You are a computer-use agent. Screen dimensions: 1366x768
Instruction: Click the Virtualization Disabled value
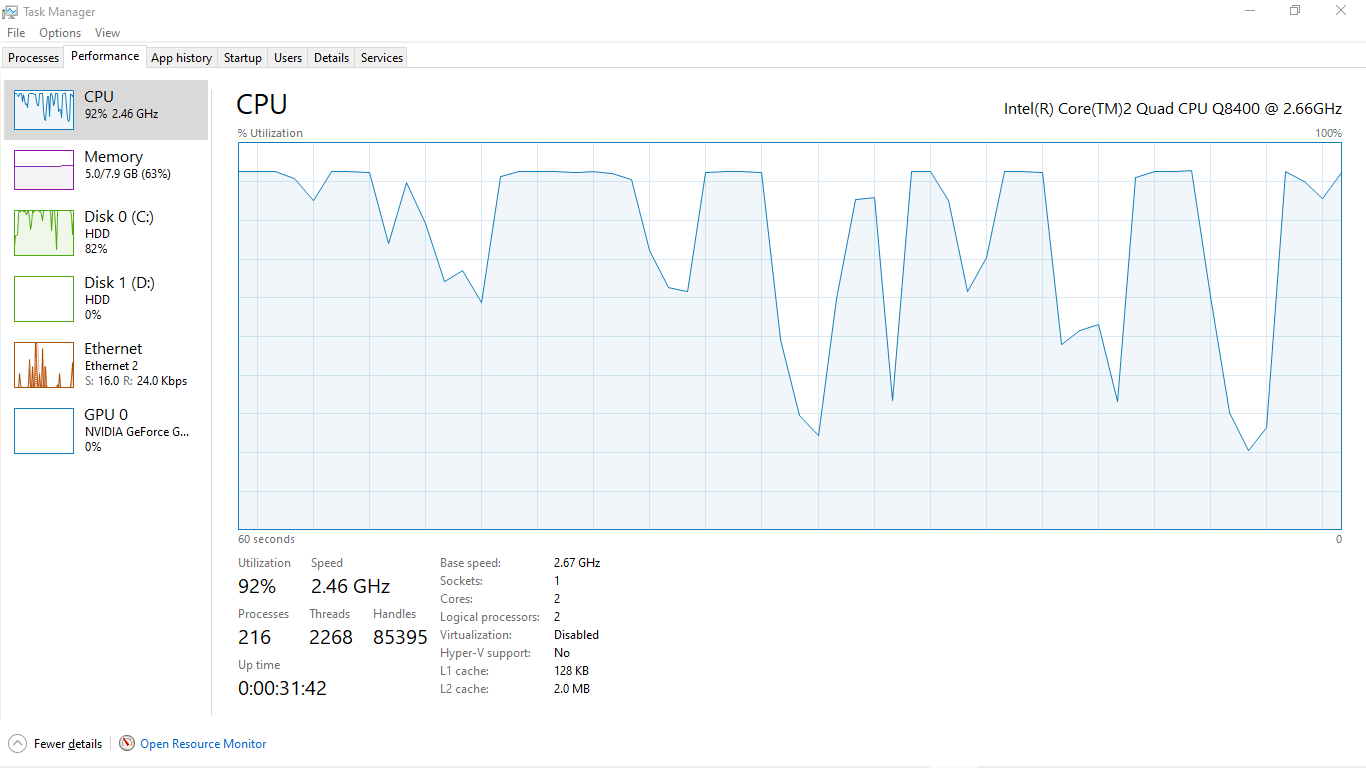coord(576,635)
